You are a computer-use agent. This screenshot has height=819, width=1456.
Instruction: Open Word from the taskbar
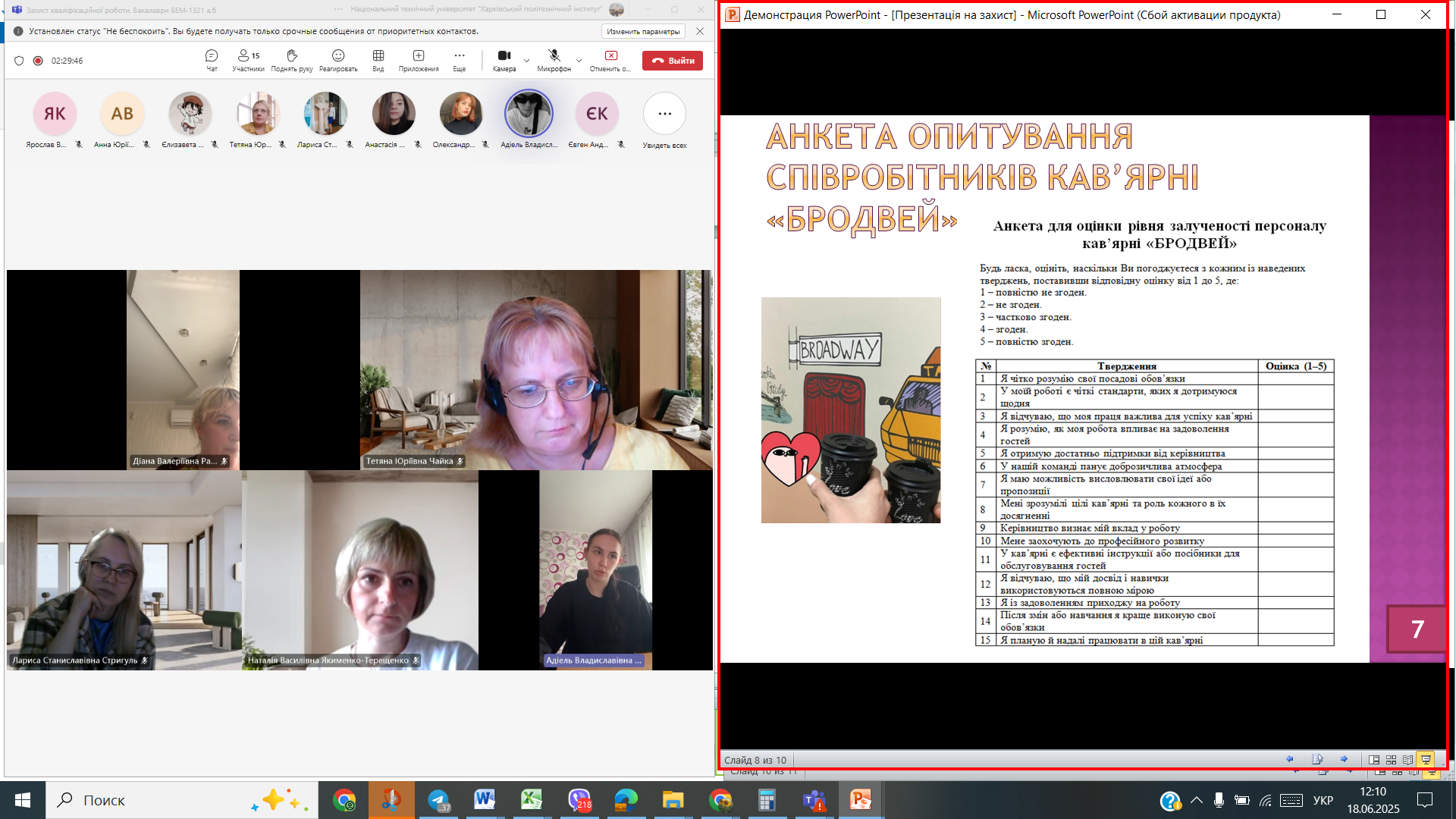(485, 800)
